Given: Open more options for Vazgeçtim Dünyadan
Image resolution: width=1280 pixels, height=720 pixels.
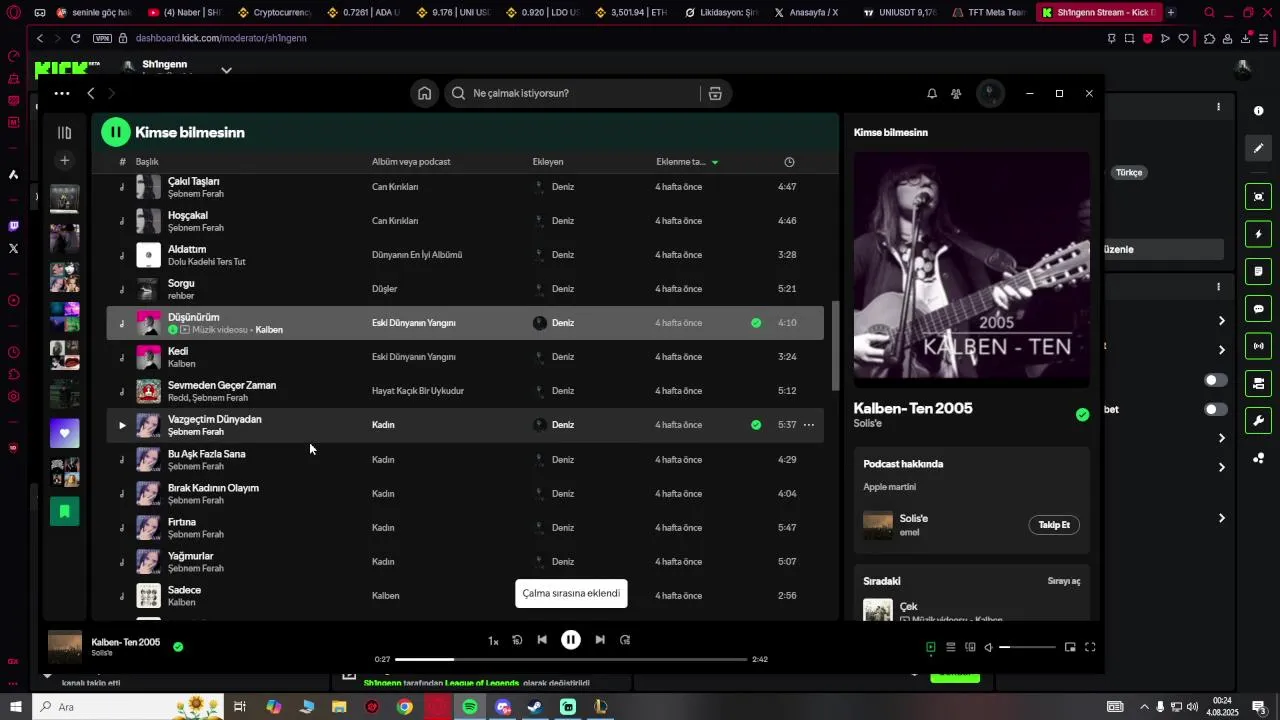Looking at the screenshot, I should 808,425.
